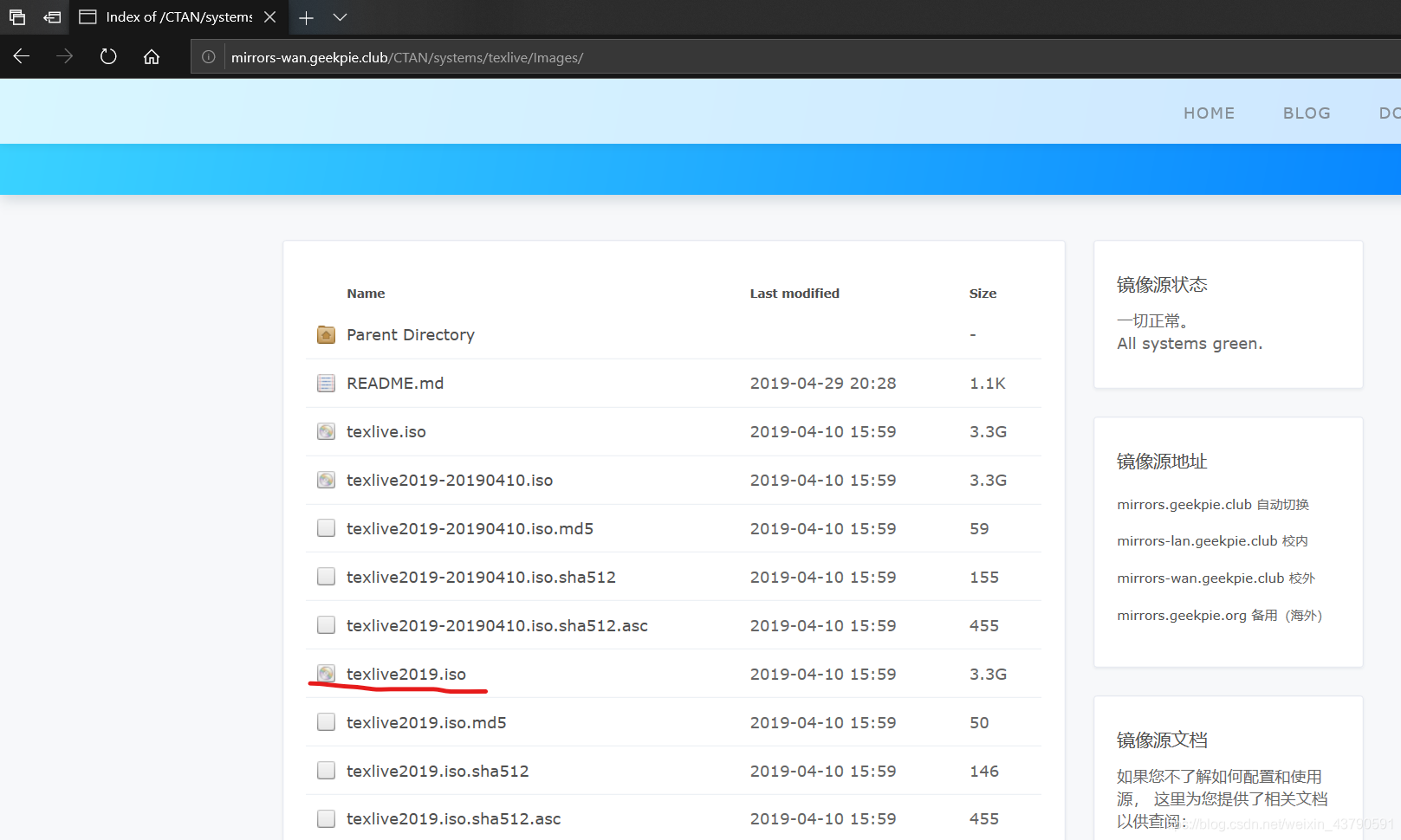Open texlive2019-20190410.iso.sha512 link
This screenshot has width=1401, height=840.
tap(481, 577)
